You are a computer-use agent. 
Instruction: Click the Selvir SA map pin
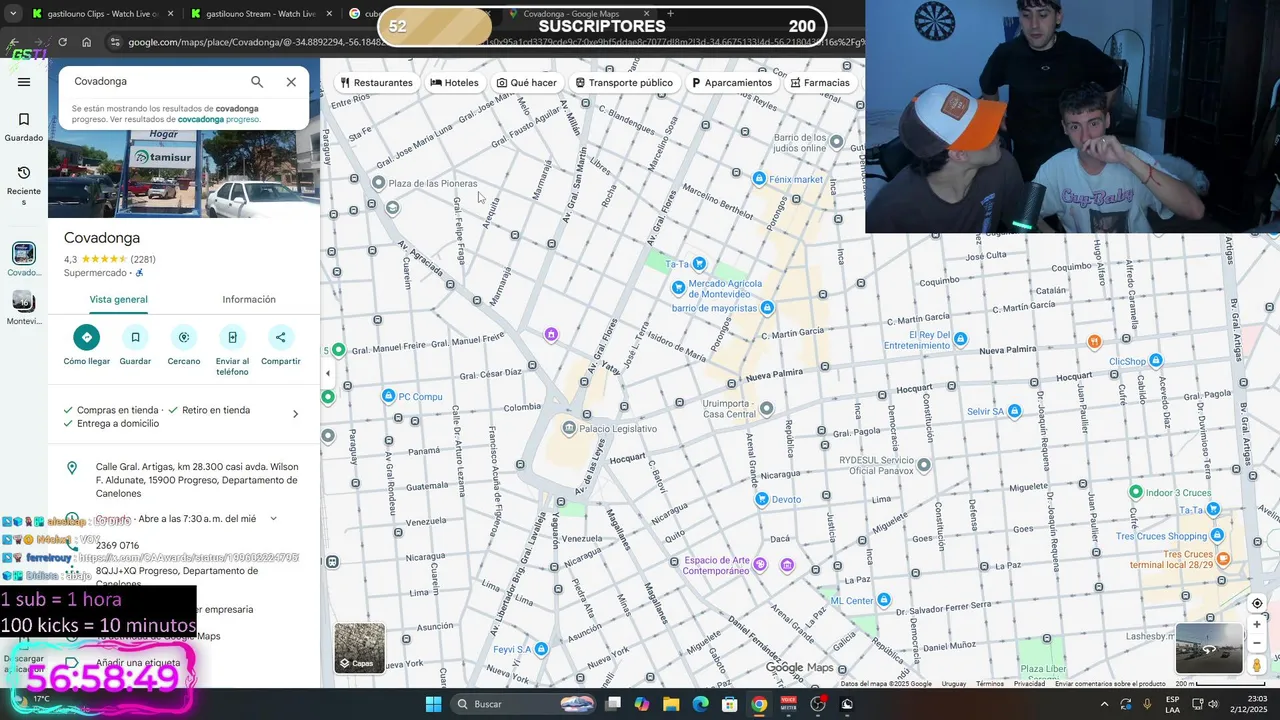tap(1014, 411)
